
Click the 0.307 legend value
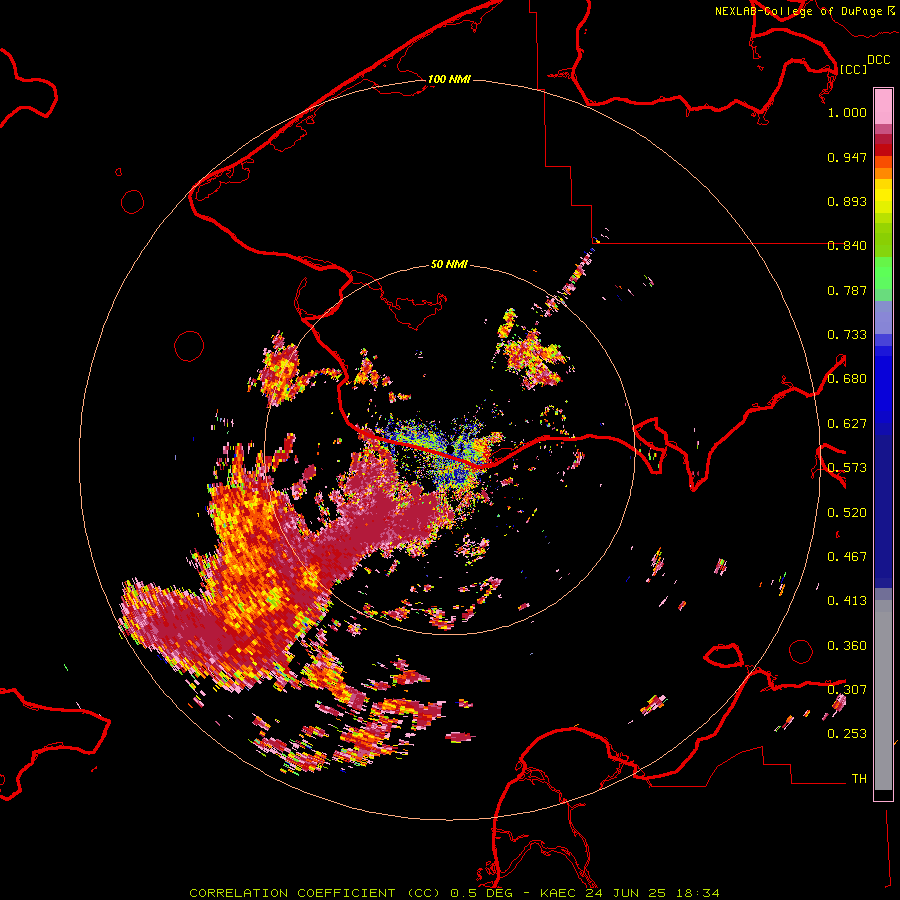847,690
